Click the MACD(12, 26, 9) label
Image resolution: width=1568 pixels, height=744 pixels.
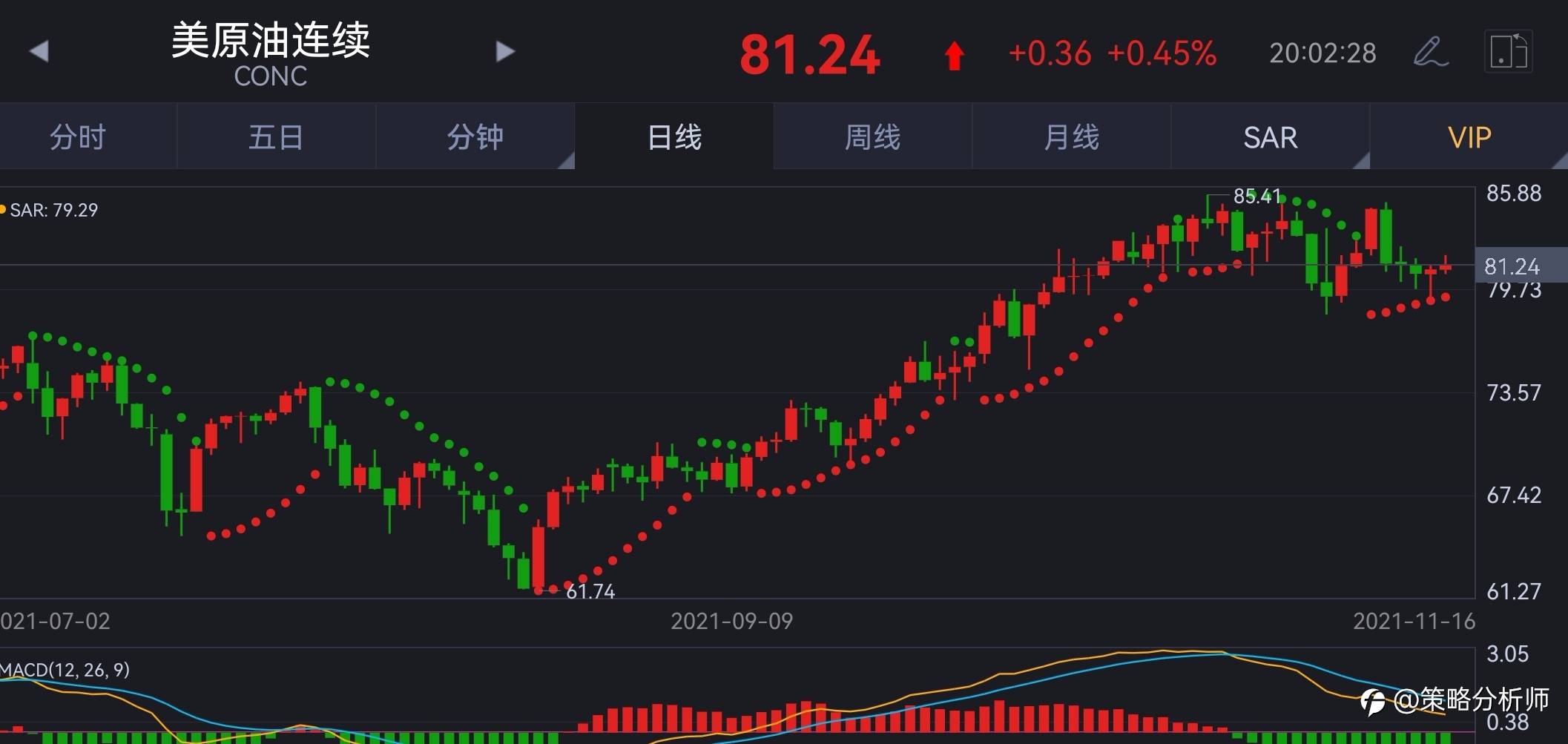click(65, 670)
